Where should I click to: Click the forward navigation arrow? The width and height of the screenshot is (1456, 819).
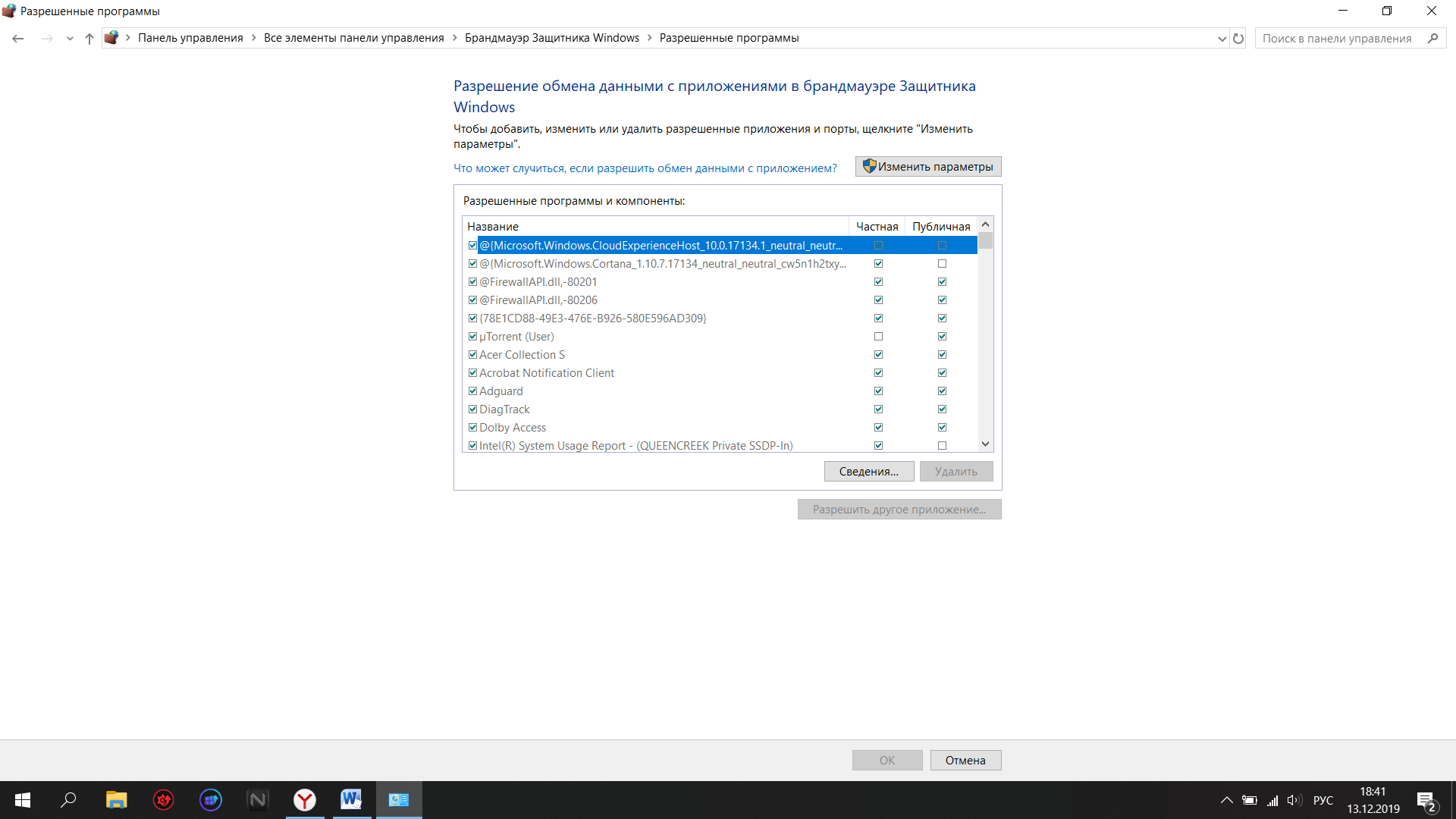47,39
